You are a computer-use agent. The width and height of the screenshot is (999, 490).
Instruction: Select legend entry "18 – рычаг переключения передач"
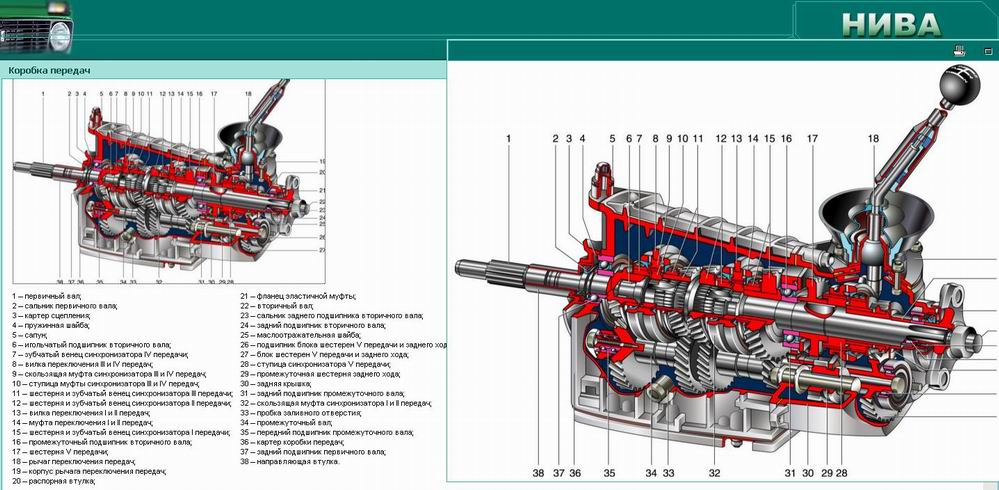tap(74, 461)
